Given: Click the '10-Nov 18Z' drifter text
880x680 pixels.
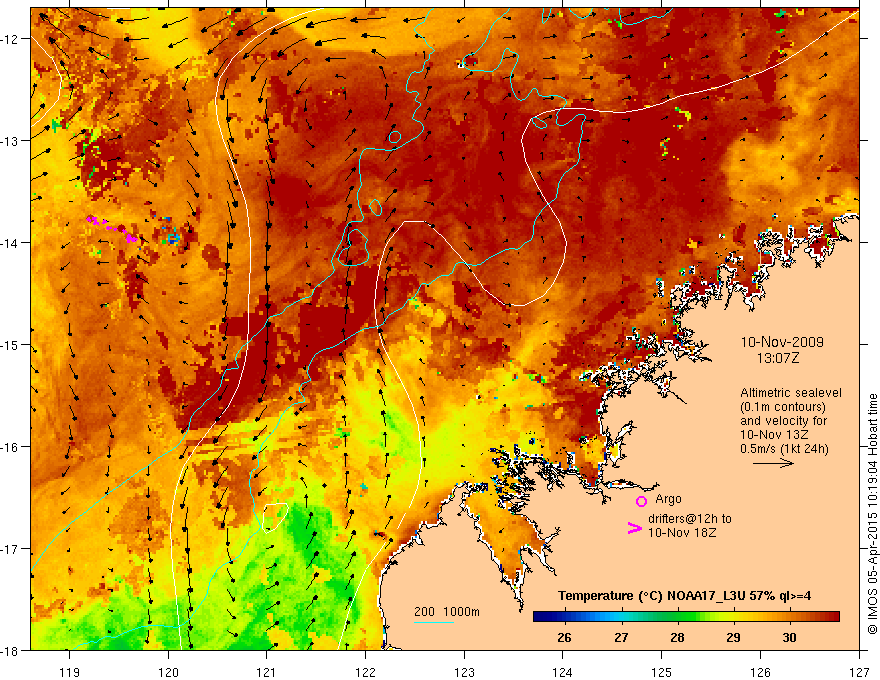Looking at the screenshot, I should tap(682, 532).
